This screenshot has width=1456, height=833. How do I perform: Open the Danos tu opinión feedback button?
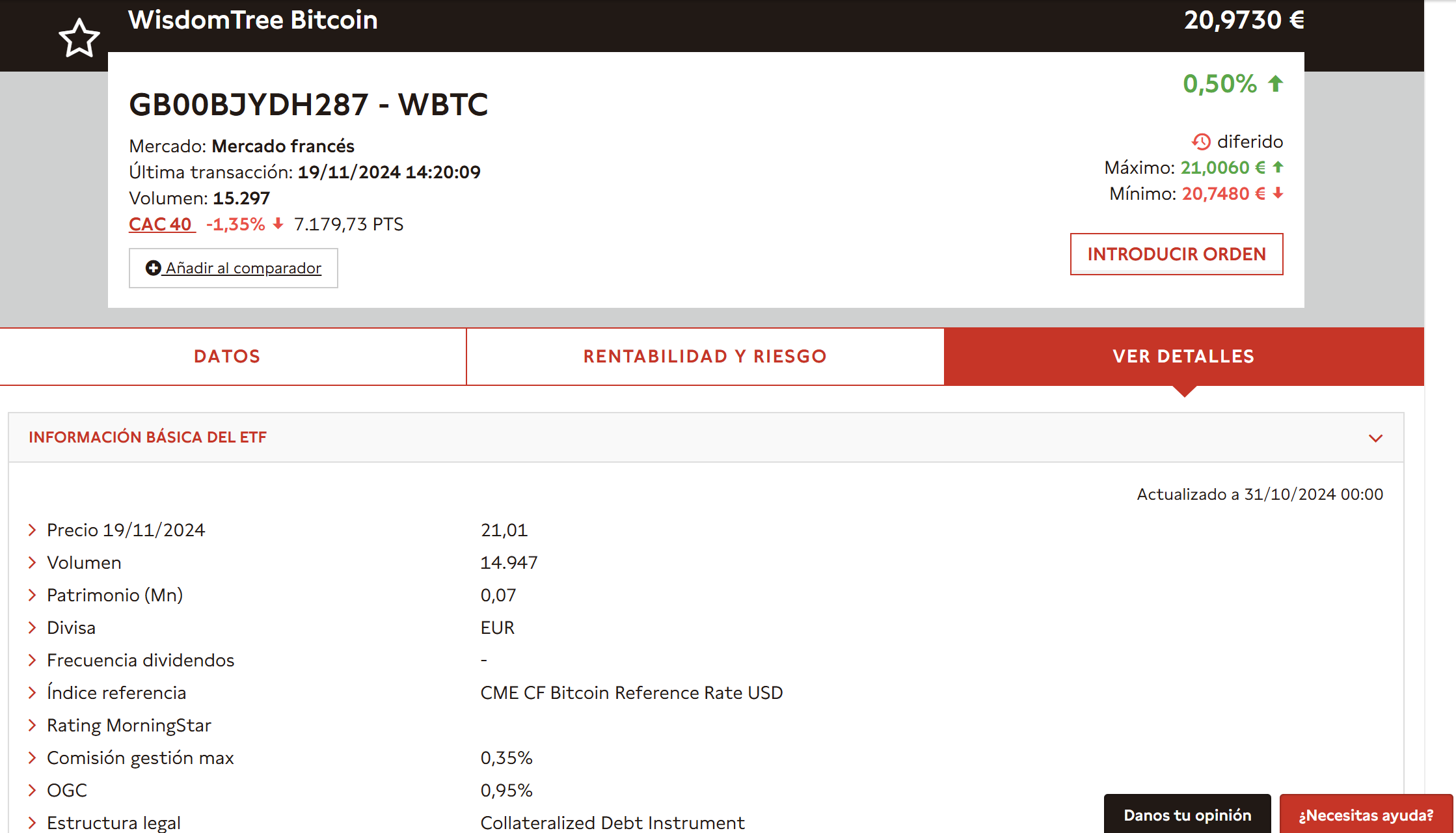click(1187, 814)
